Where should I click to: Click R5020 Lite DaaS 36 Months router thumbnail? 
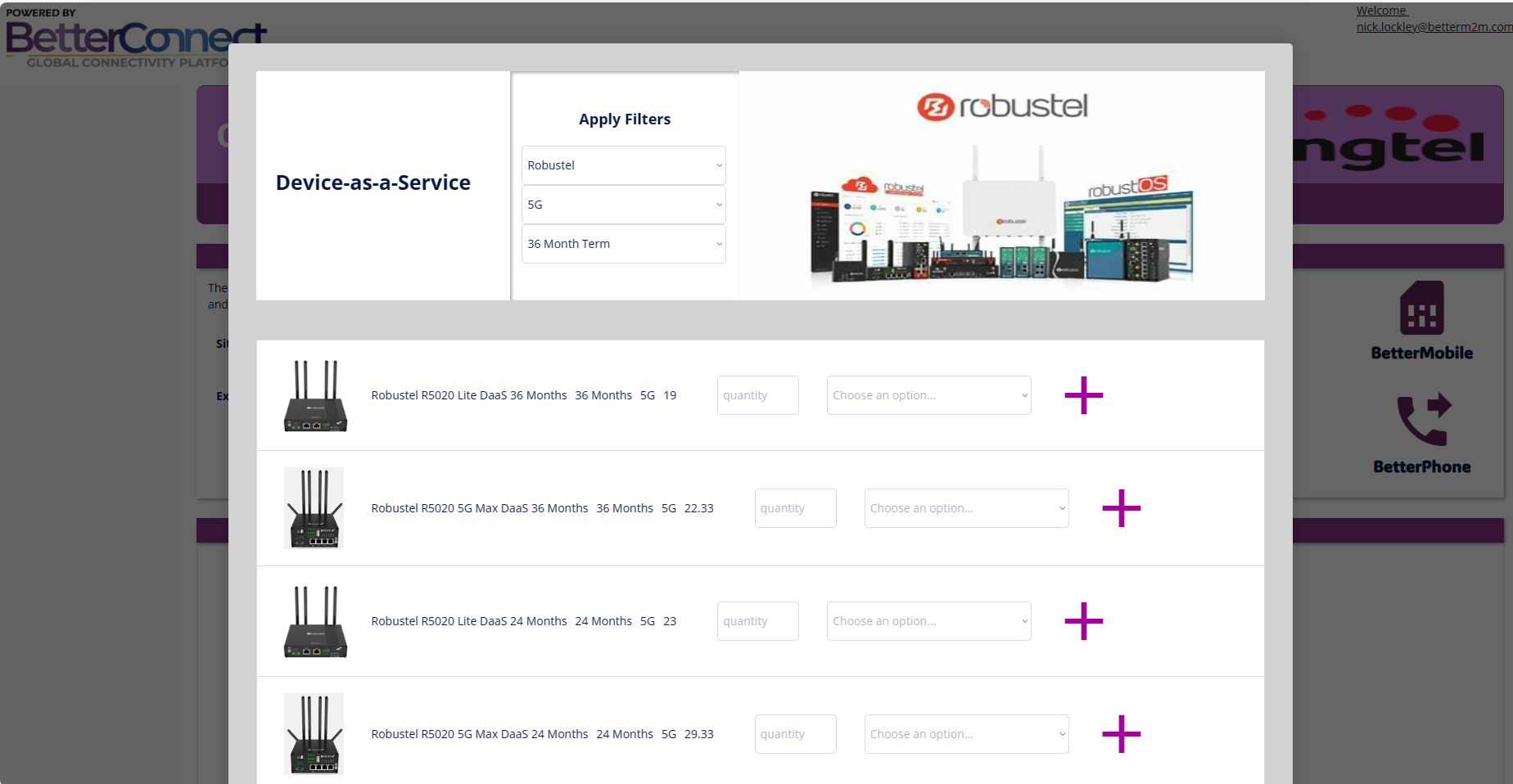tap(315, 395)
